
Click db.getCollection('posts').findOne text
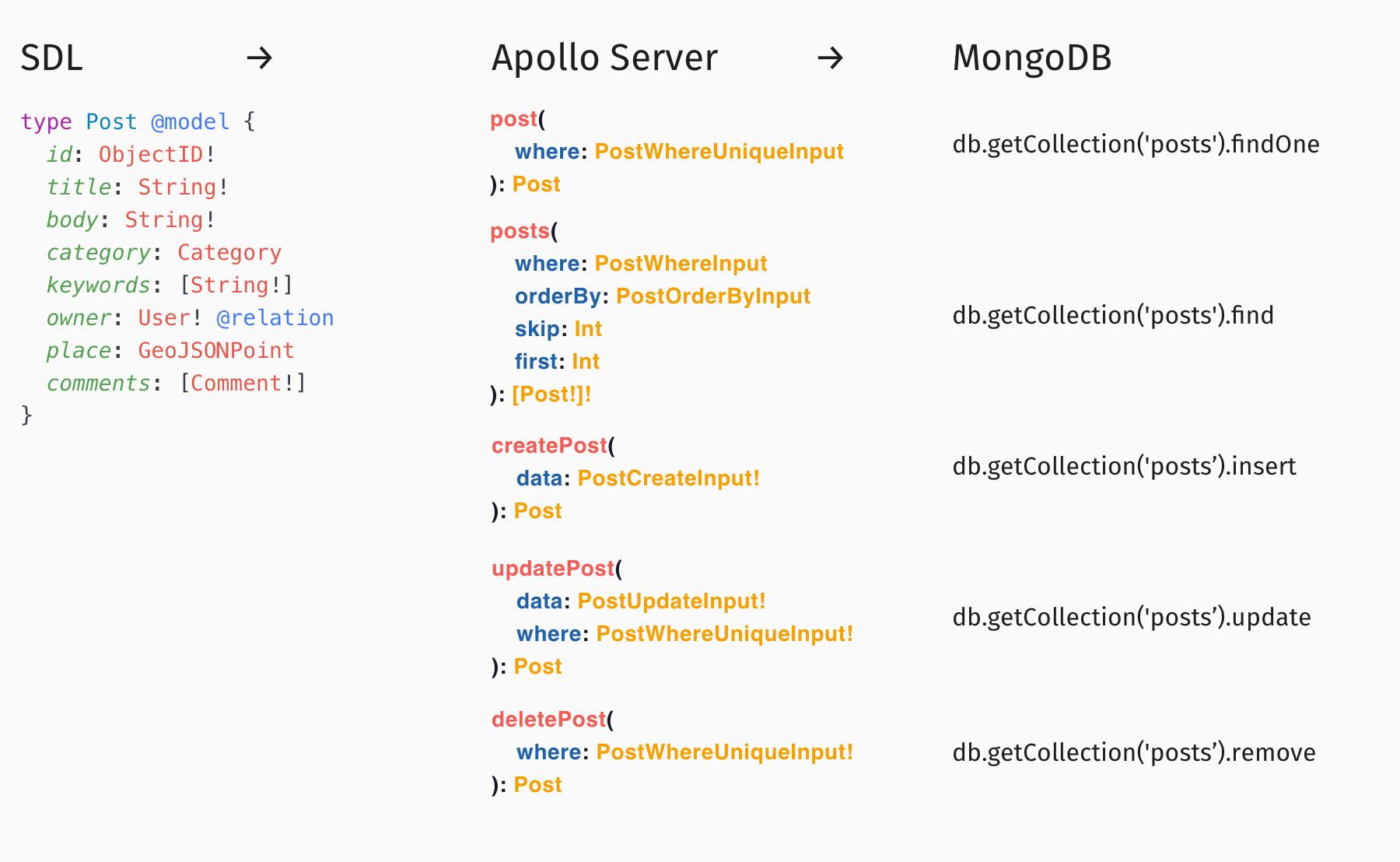tap(1136, 145)
